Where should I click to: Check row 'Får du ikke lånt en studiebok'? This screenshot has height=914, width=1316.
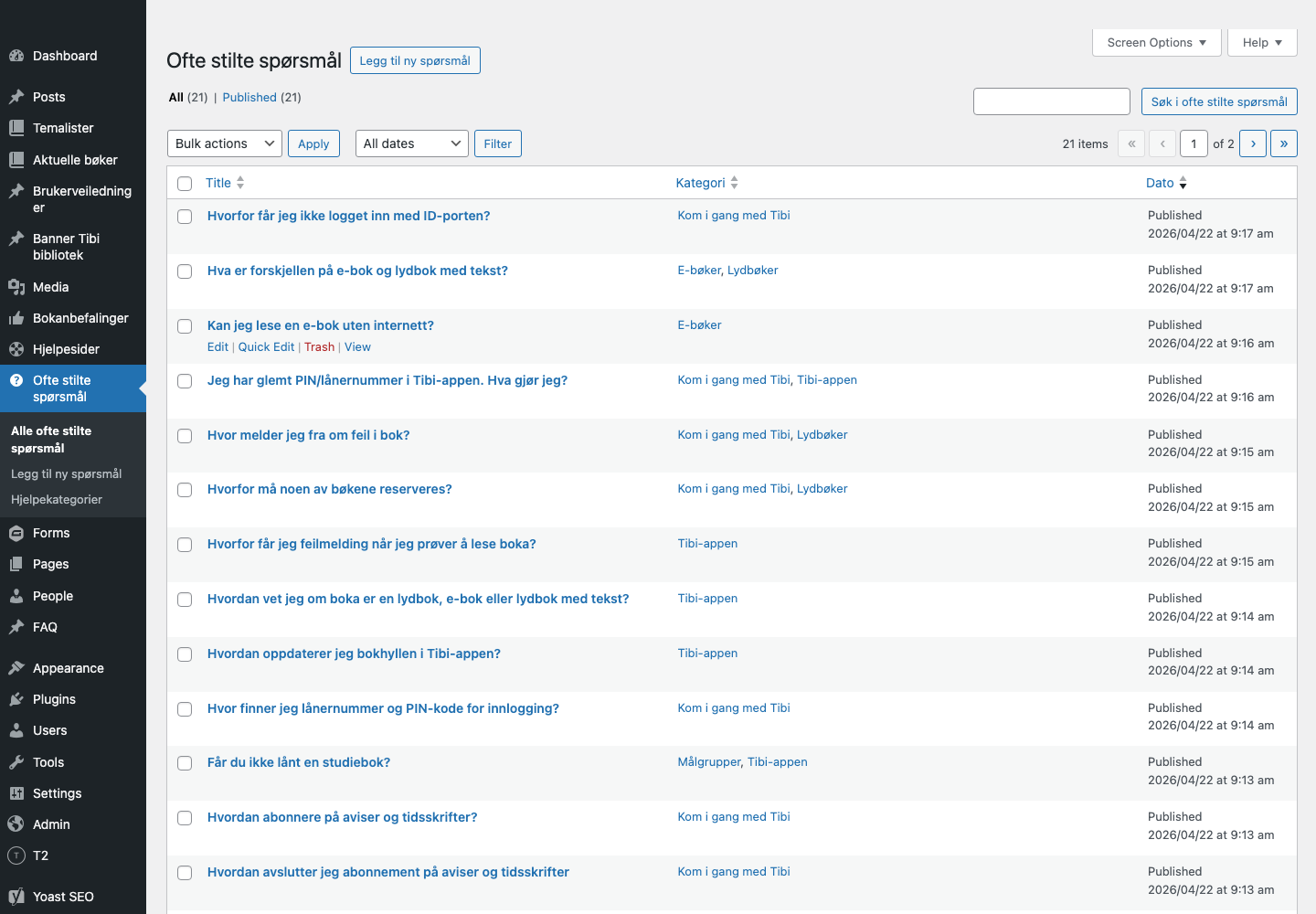click(x=185, y=763)
